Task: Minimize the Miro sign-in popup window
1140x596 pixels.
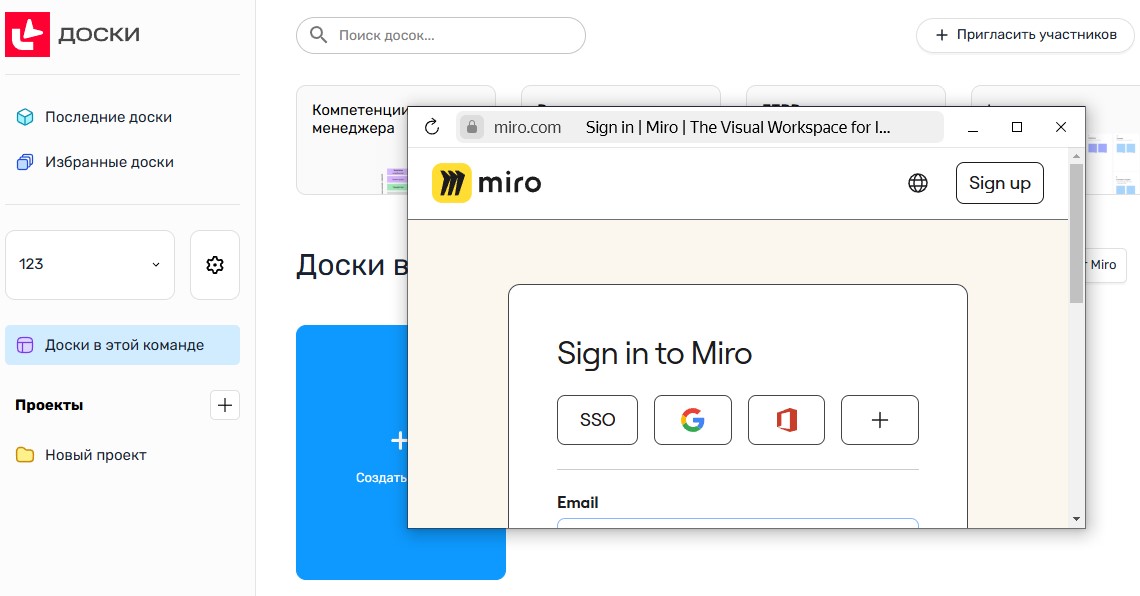Action: (x=973, y=127)
